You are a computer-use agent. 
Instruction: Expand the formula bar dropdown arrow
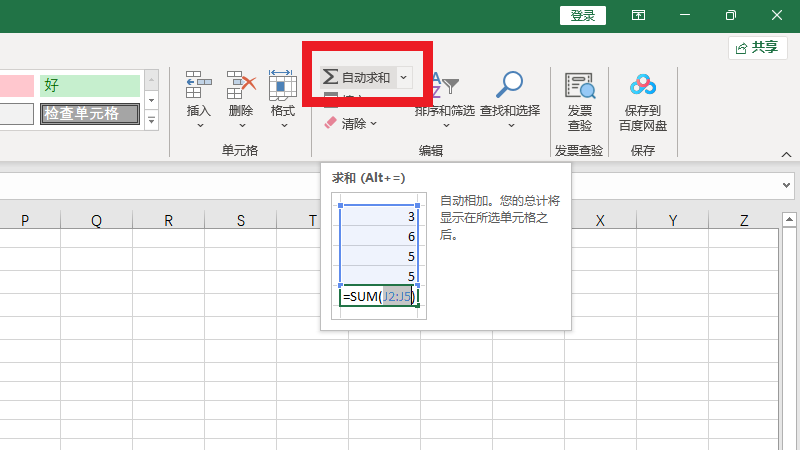[x=786, y=186]
